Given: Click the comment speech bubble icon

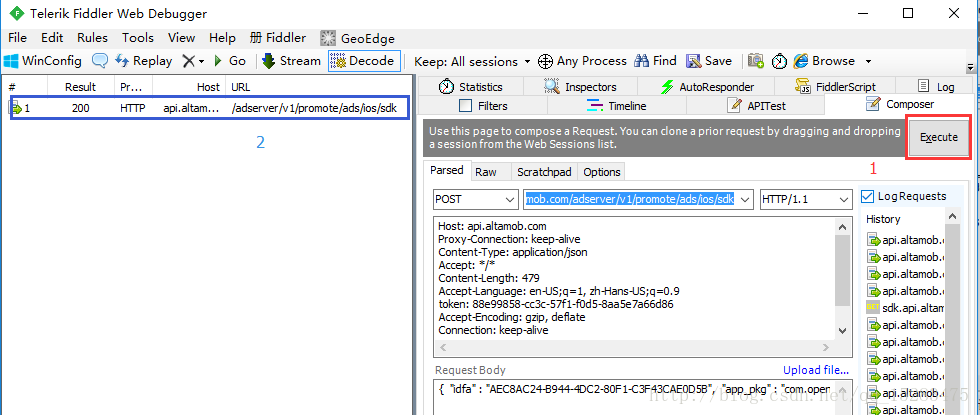Looking at the screenshot, I should pos(100,61).
